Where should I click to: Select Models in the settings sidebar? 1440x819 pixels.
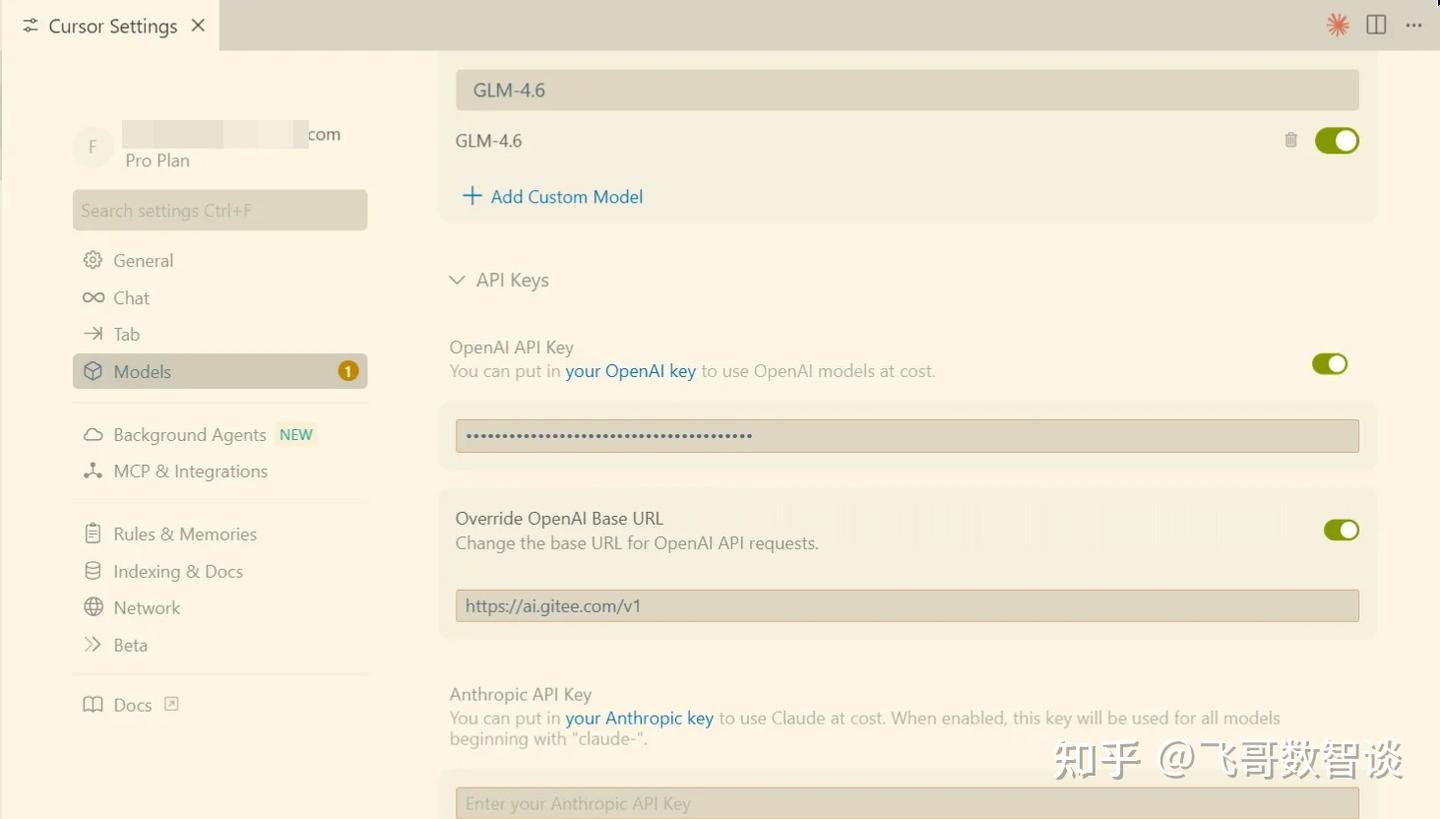click(142, 371)
